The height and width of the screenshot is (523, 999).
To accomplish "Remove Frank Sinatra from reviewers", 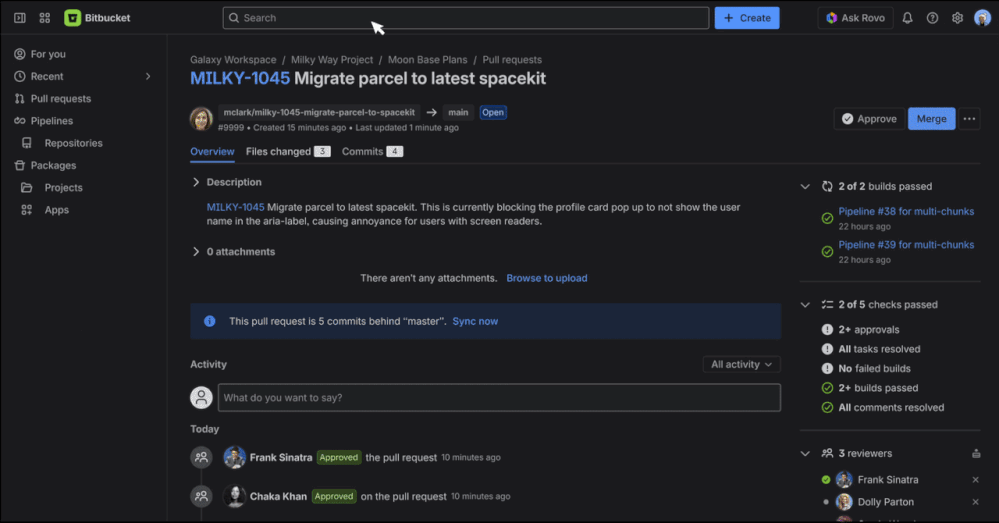I will [x=975, y=480].
